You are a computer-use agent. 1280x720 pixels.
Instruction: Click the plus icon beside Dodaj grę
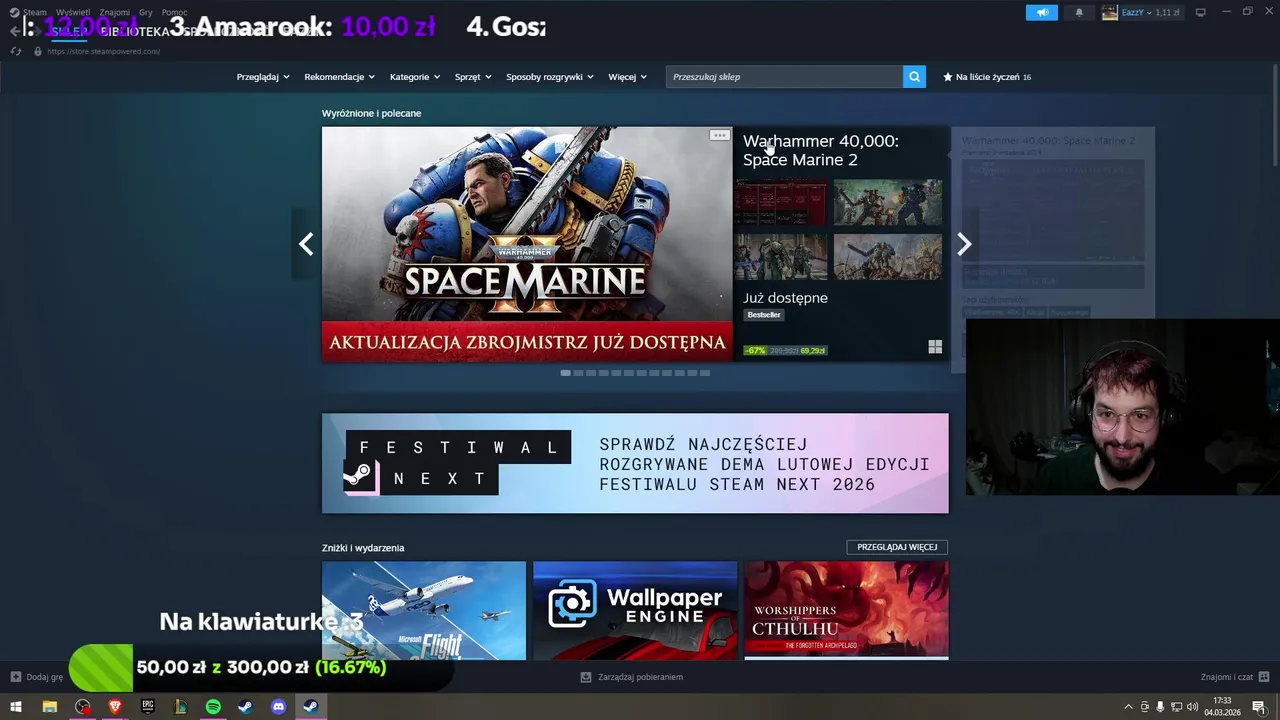coord(16,677)
